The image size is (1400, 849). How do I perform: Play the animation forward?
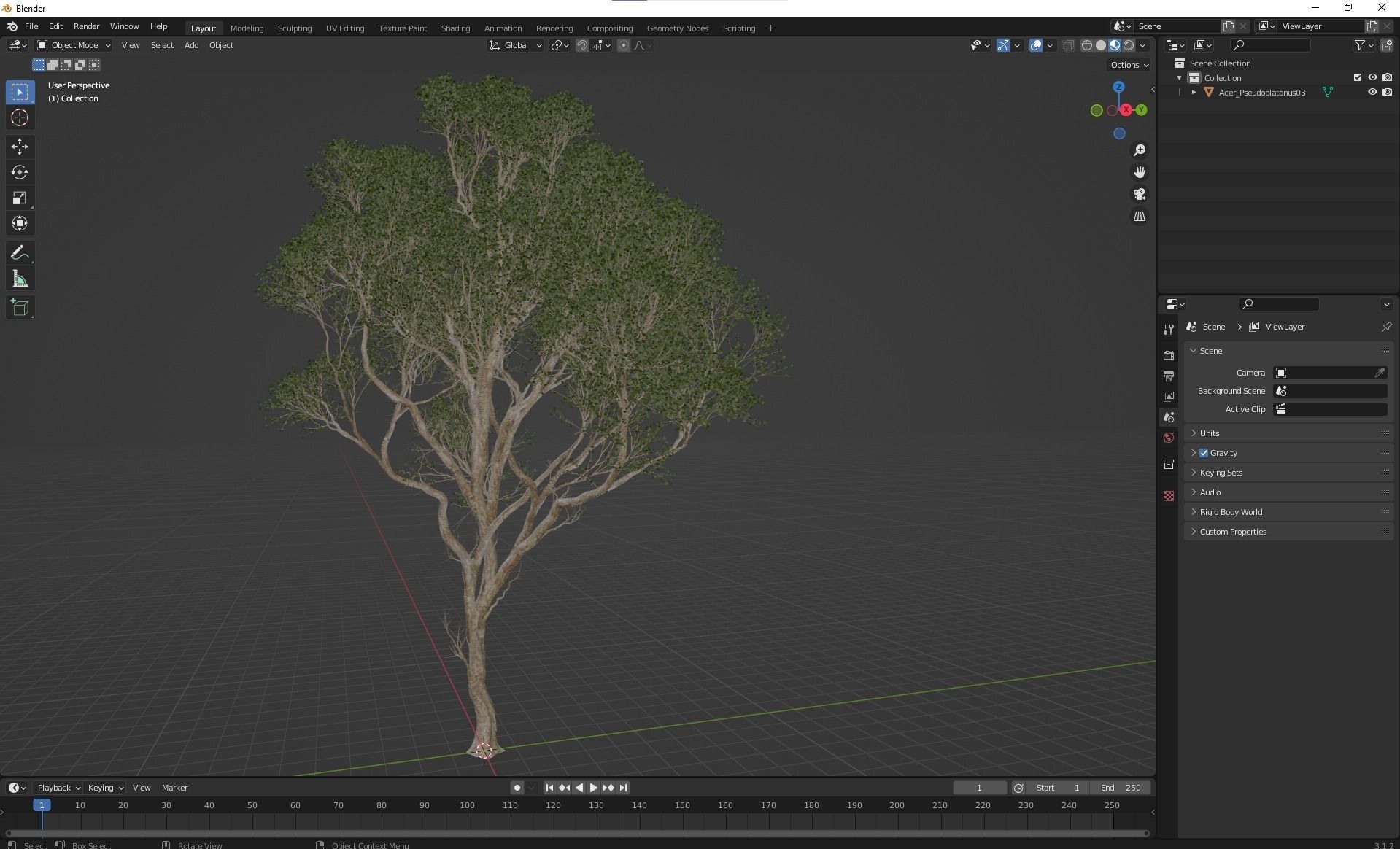(593, 788)
